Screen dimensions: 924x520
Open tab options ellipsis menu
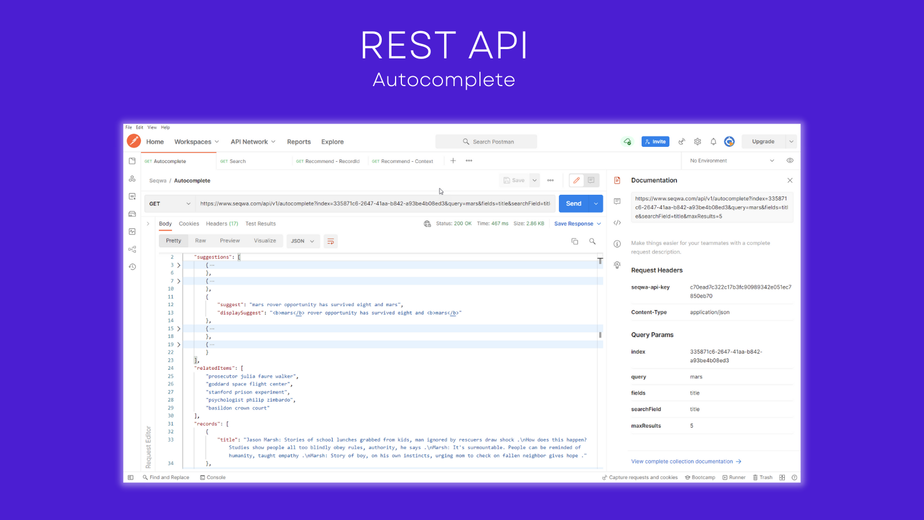[469, 160]
